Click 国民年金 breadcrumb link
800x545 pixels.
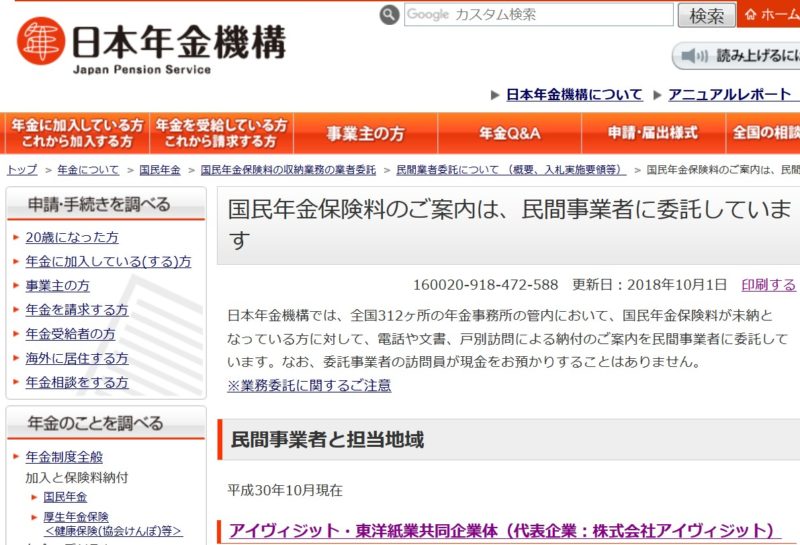160,170
